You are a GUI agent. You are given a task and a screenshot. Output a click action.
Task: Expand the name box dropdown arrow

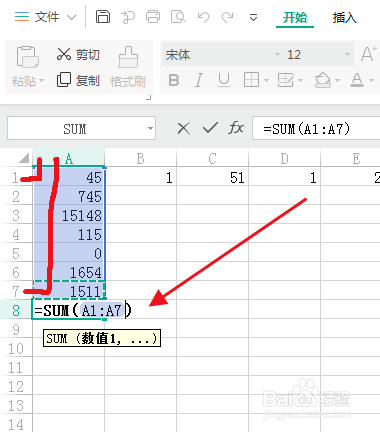click(x=151, y=129)
